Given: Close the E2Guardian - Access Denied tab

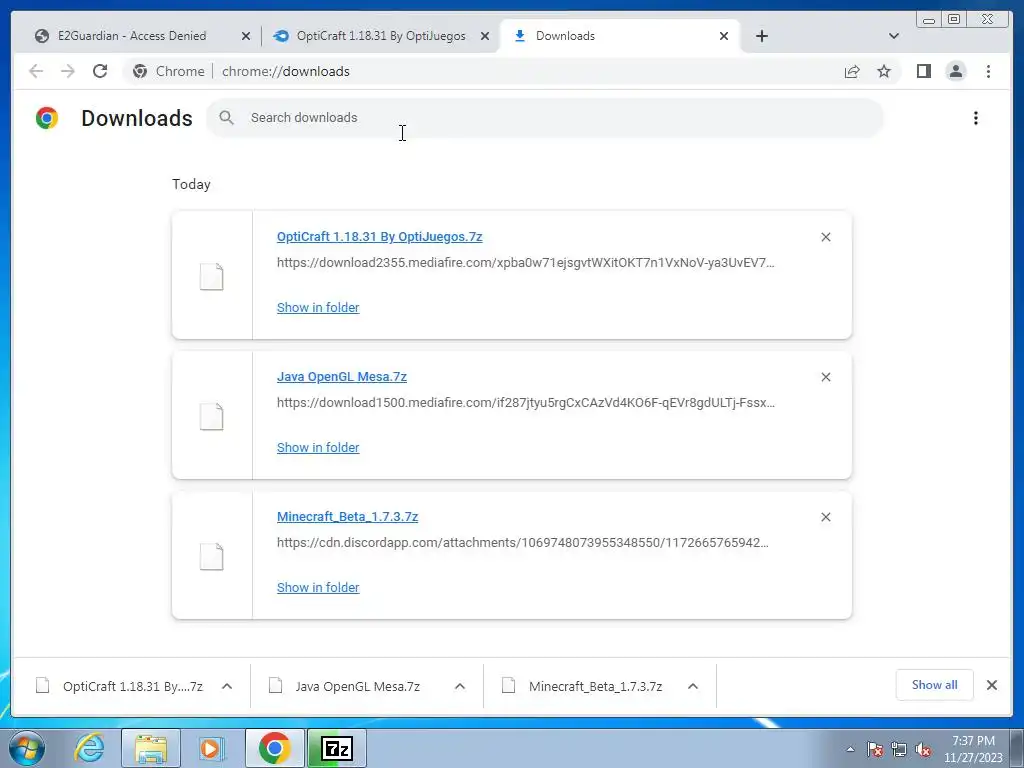Looking at the screenshot, I should point(246,37).
